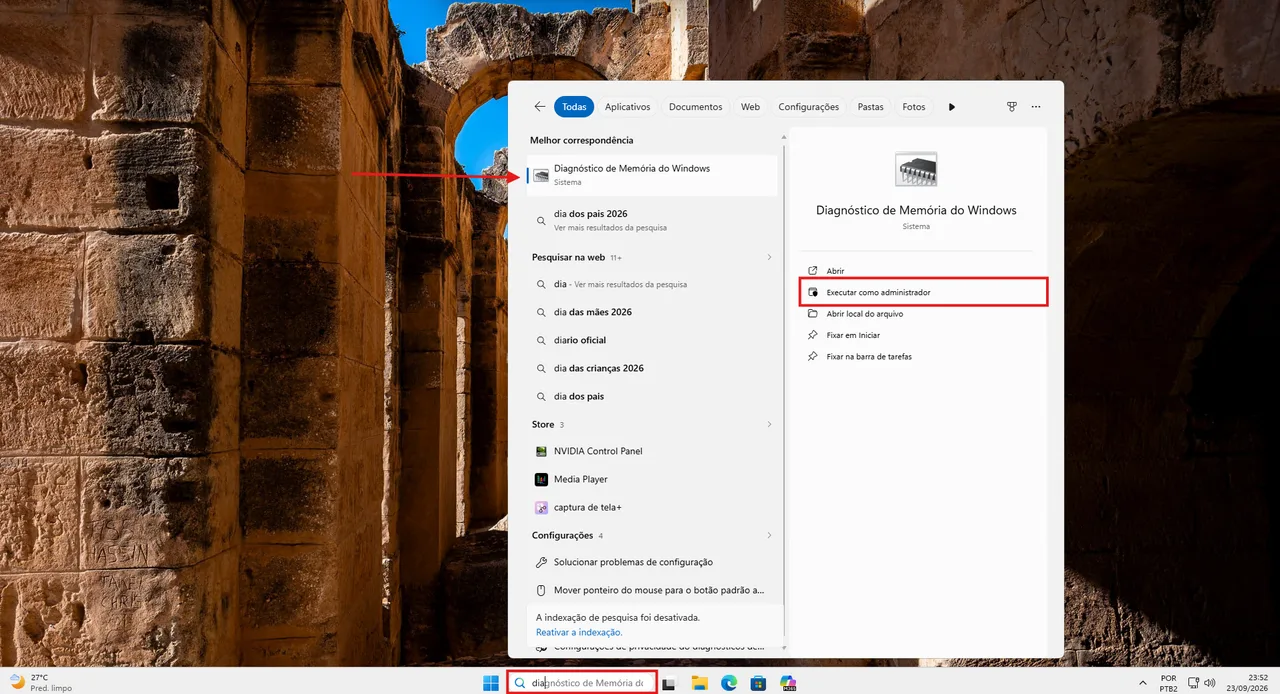Open Task View on the taskbar

(669, 683)
